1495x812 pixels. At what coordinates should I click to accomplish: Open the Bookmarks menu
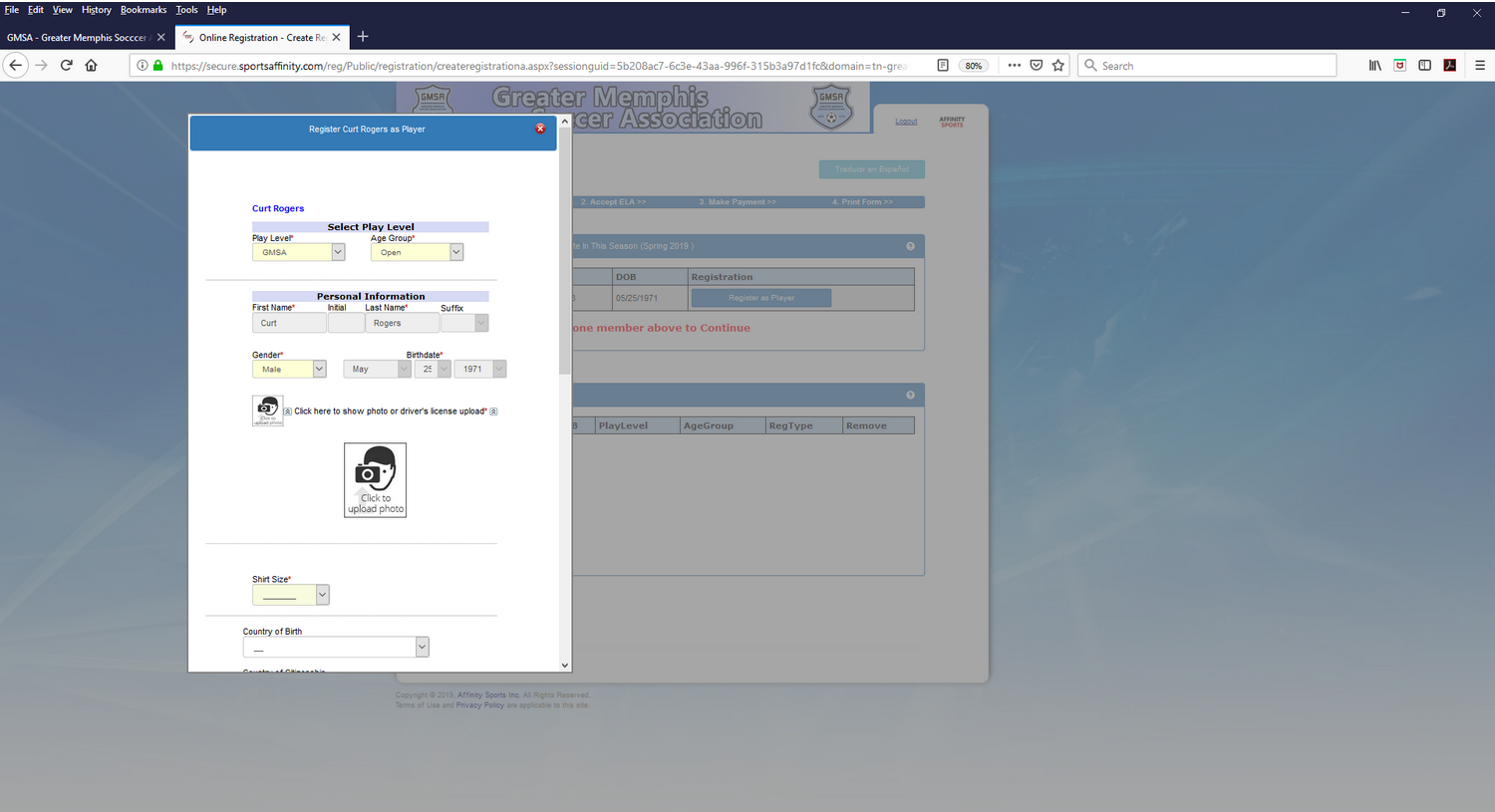pyautogui.click(x=144, y=10)
